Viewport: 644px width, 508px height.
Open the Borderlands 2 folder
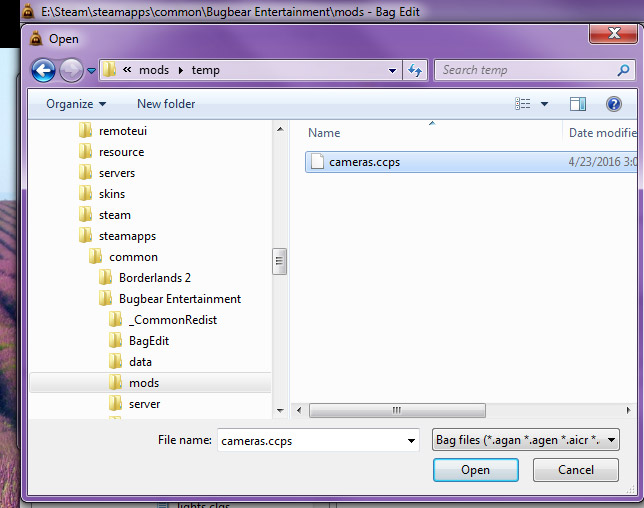click(x=155, y=278)
